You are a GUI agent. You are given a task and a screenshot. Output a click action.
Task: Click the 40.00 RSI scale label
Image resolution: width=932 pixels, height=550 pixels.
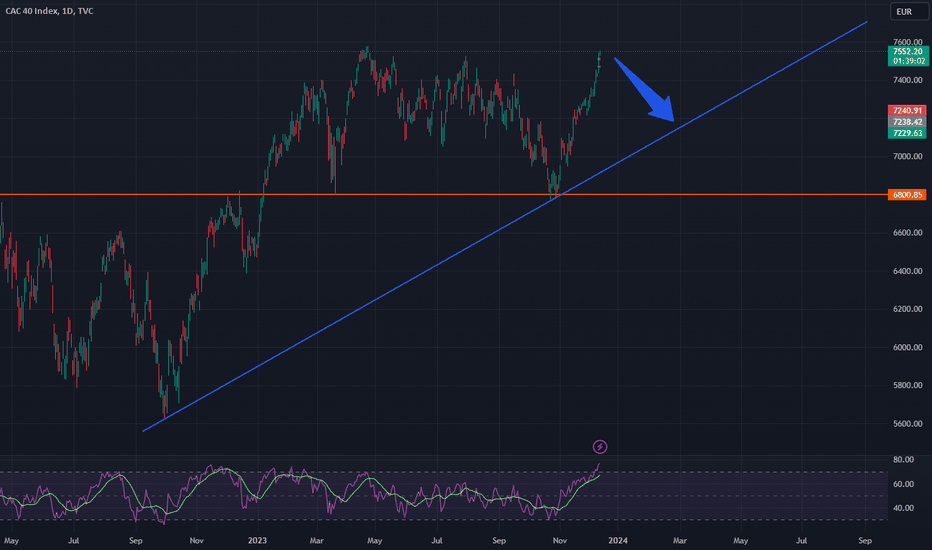903,508
